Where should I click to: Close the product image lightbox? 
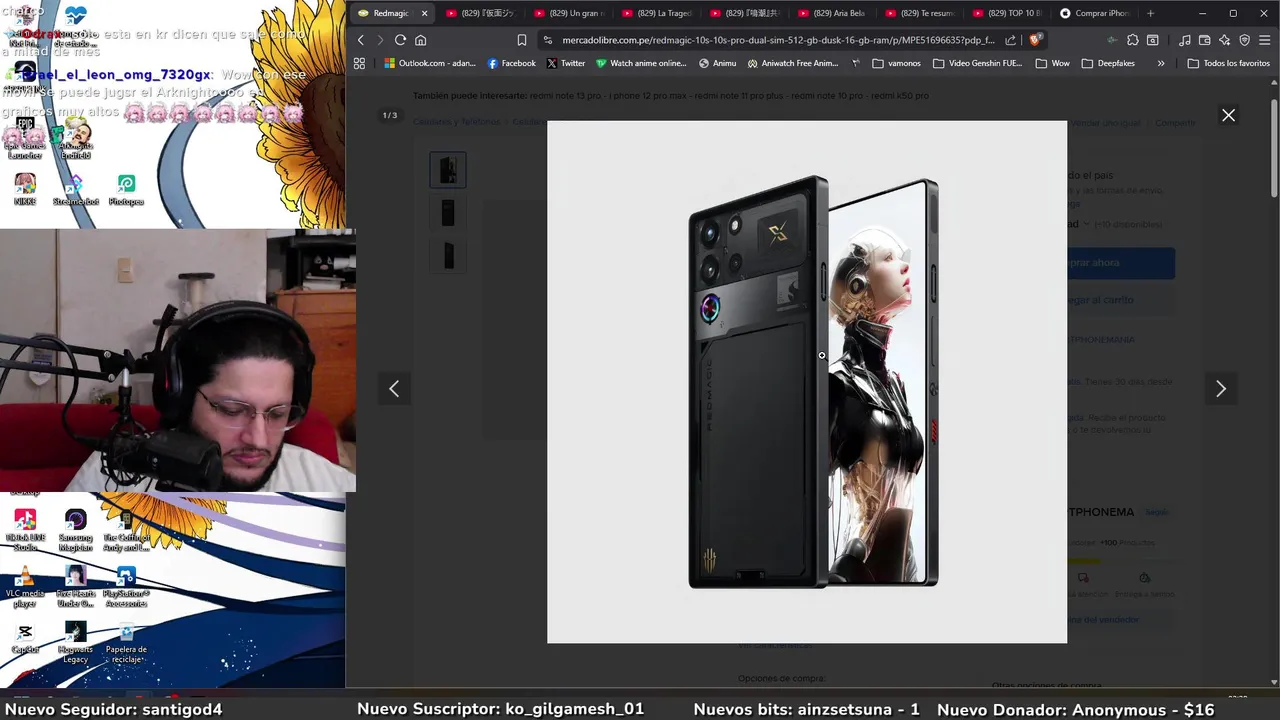click(x=1228, y=115)
